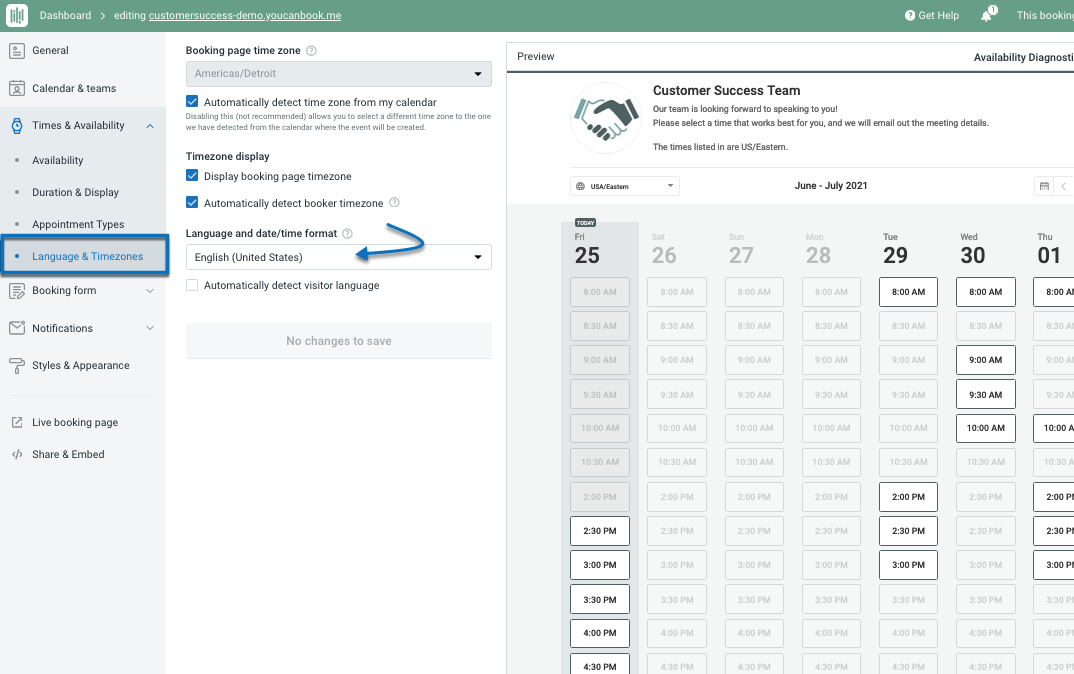Click help icon beside Booking page time zone
Screen dimensions: 1074x674
click(x=311, y=51)
